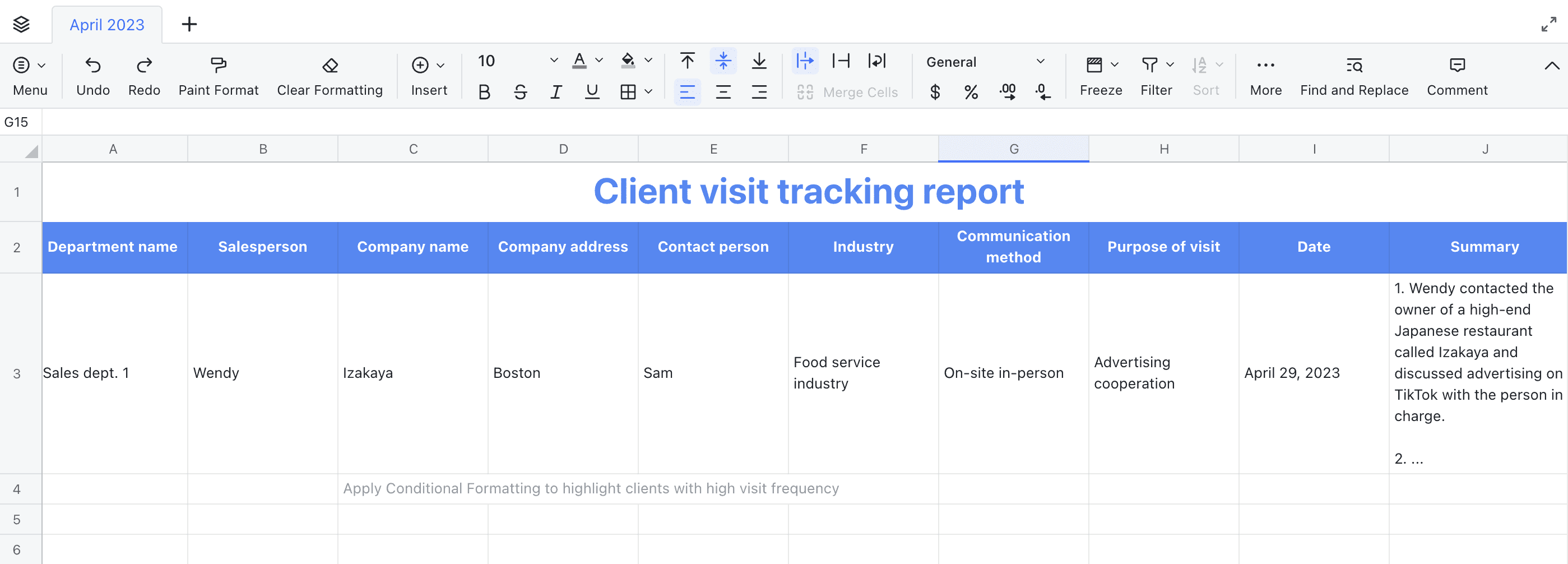This screenshot has width=1568, height=564.
Task: Click the increase decimal places icon
Action: click(1007, 92)
